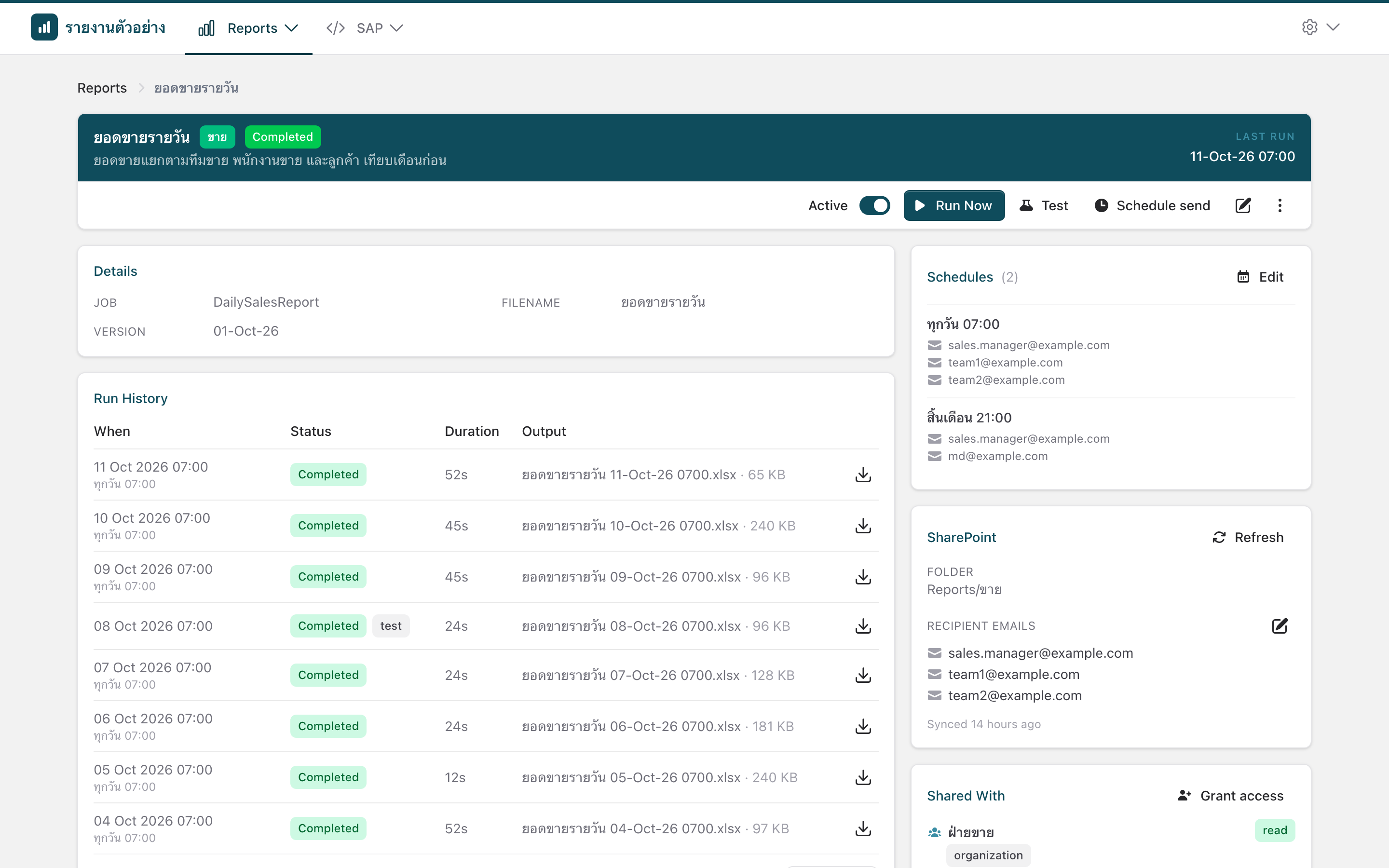This screenshot has height=868, width=1389.
Task: Click the Reports/ขาย folder path
Action: [x=964, y=590]
